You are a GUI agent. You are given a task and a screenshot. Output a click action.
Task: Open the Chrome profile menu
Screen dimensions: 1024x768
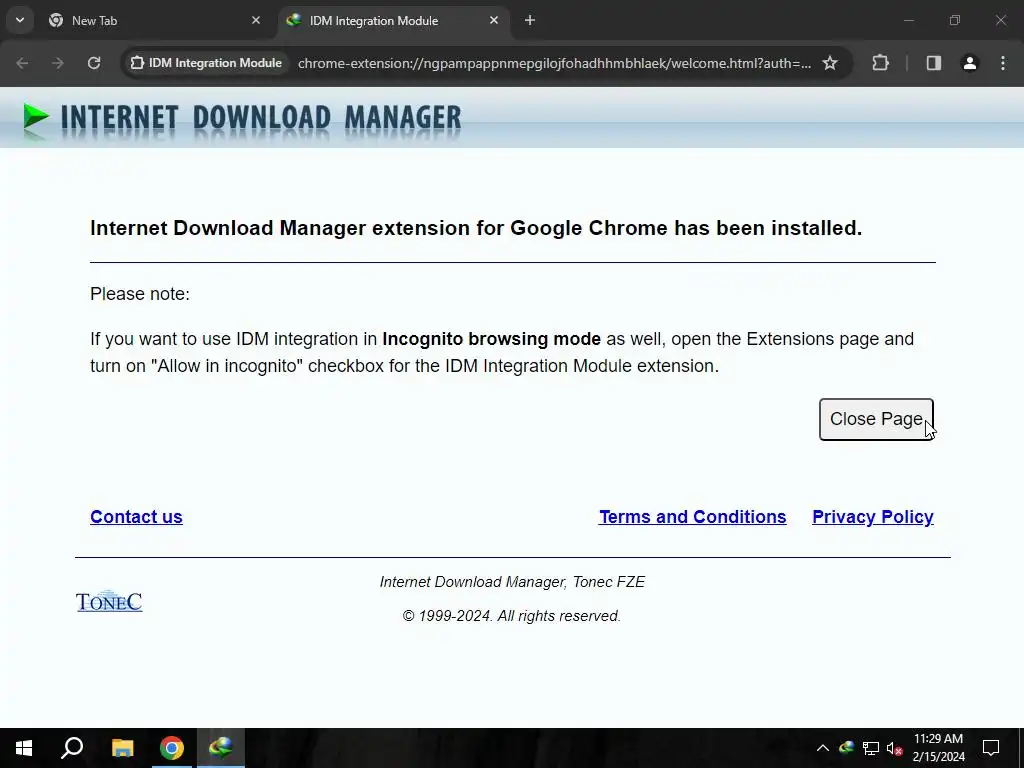tap(970, 63)
